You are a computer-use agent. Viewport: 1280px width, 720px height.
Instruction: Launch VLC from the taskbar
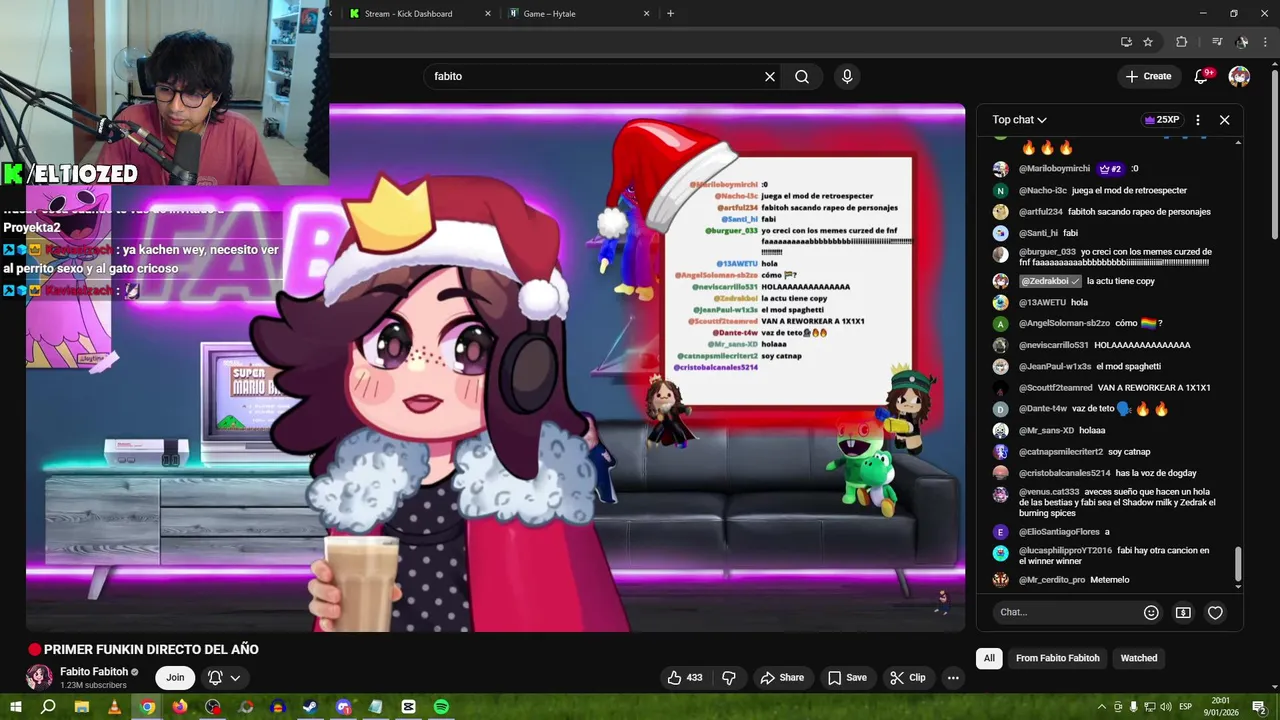[114, 707]
